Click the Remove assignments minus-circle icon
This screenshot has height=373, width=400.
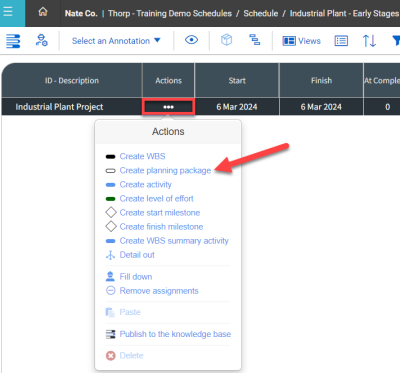coord(110,291)
